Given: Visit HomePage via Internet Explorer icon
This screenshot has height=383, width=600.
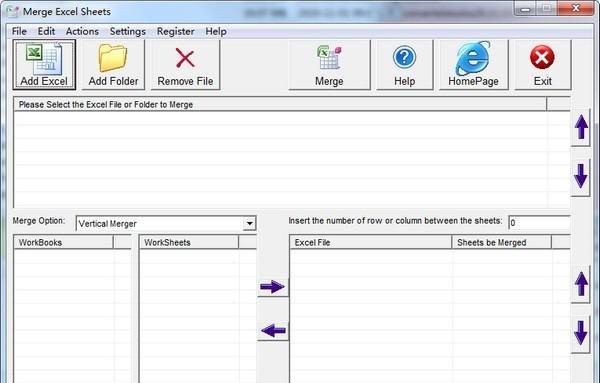Looking at the screenshot, I should pyautogui.click(x=473, y=65).
